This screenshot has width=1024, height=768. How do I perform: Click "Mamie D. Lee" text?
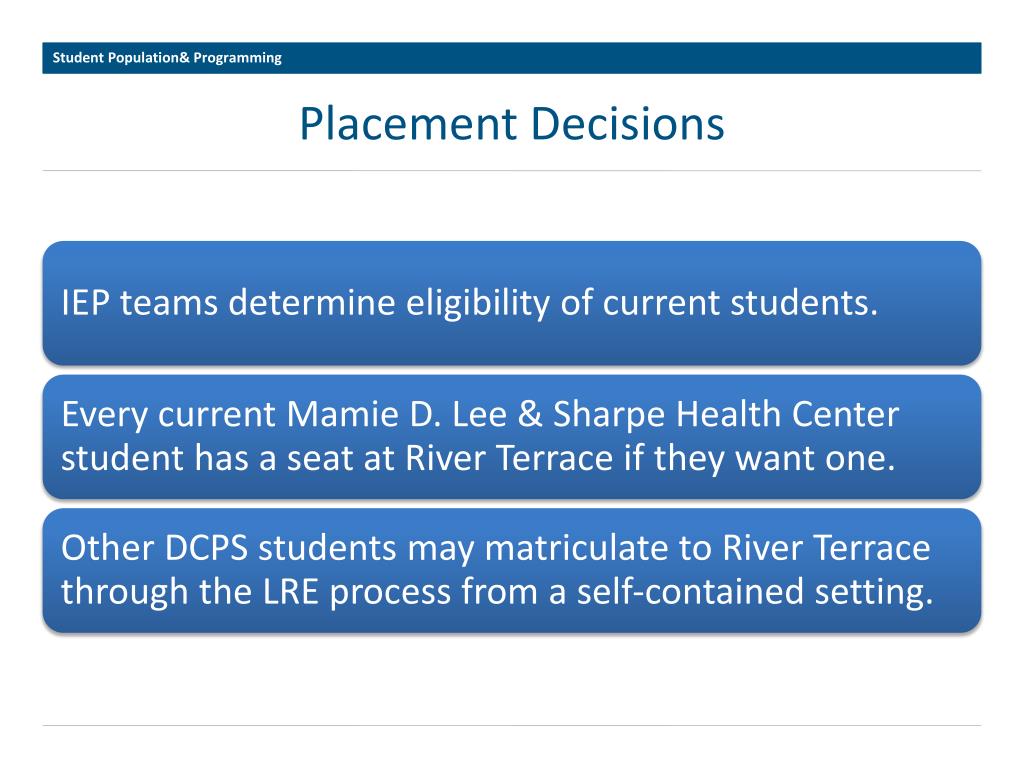[396, 414]
